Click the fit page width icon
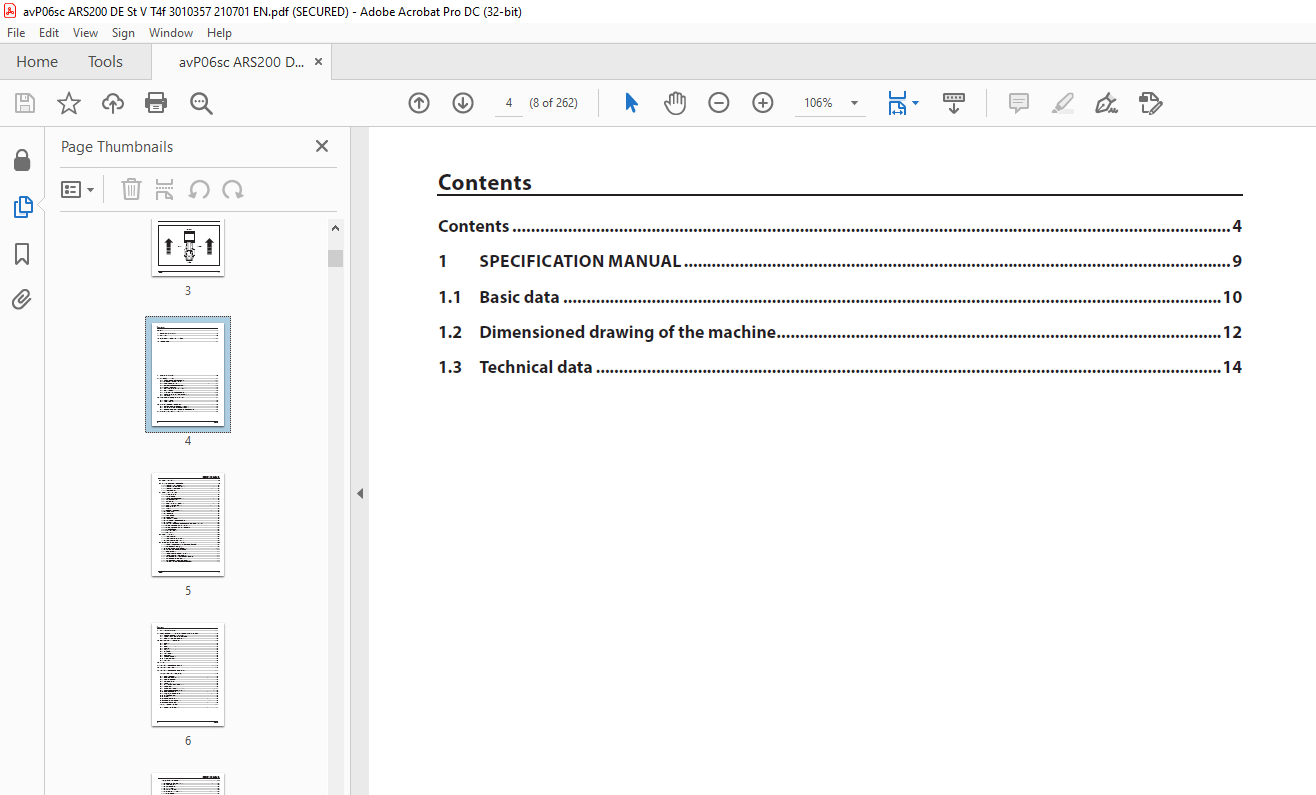 coord(897,103)
